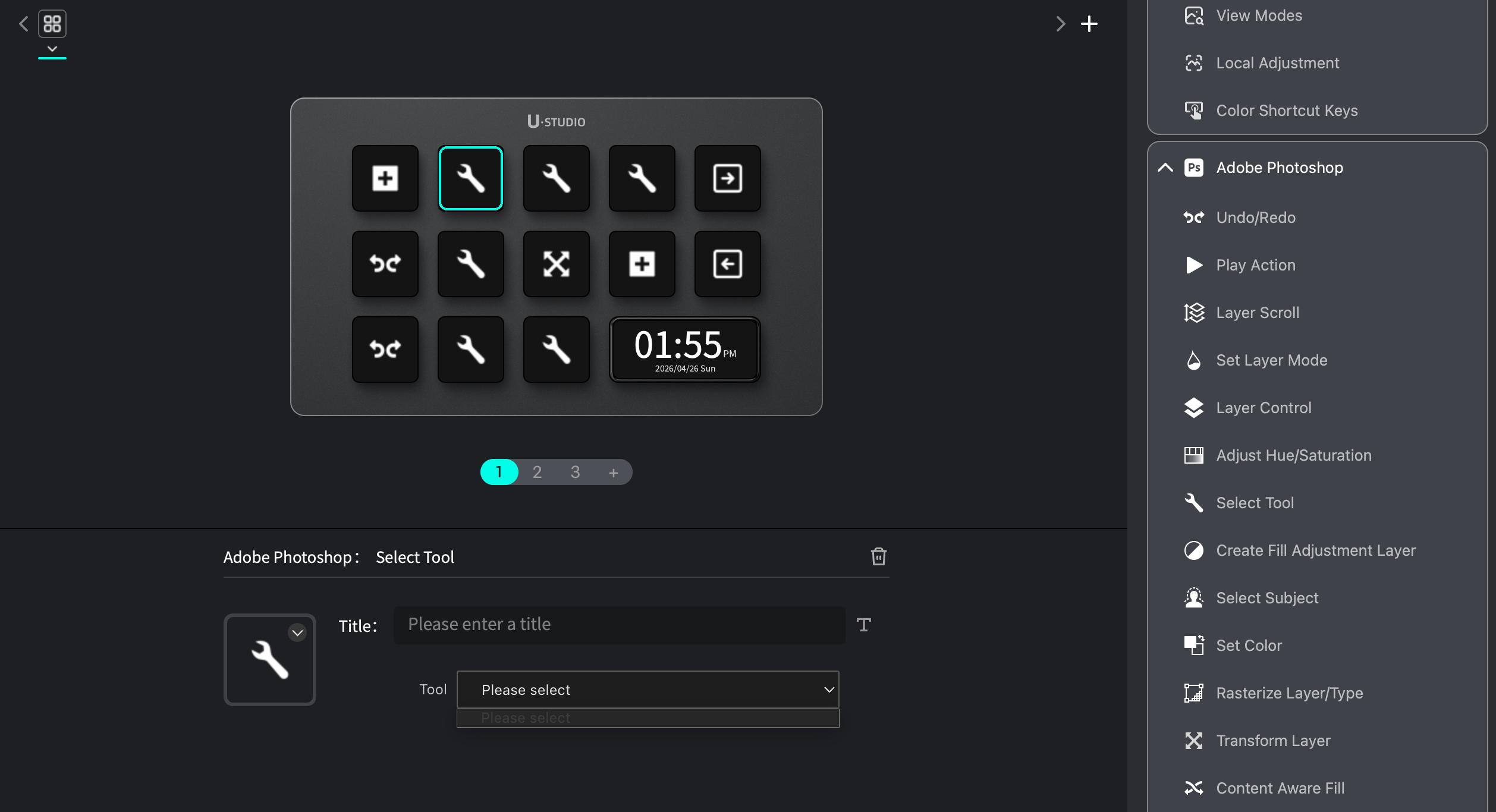Select the Select Subject action
This screenshot has height=812, width=1496.
pyautogui.click(x=1267, y=597)
